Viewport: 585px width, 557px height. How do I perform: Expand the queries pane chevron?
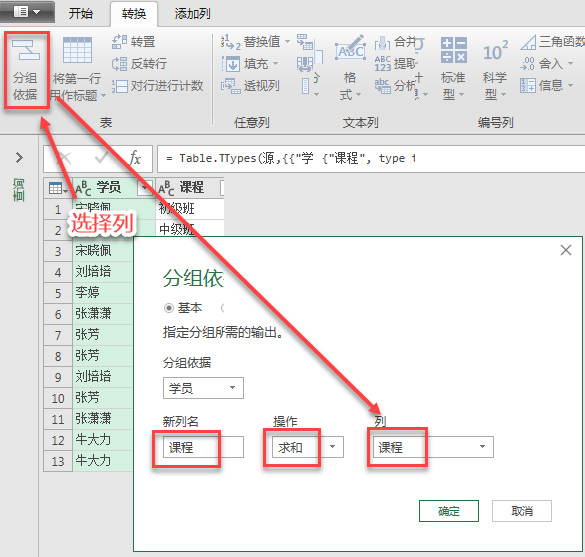click(19, 157)
